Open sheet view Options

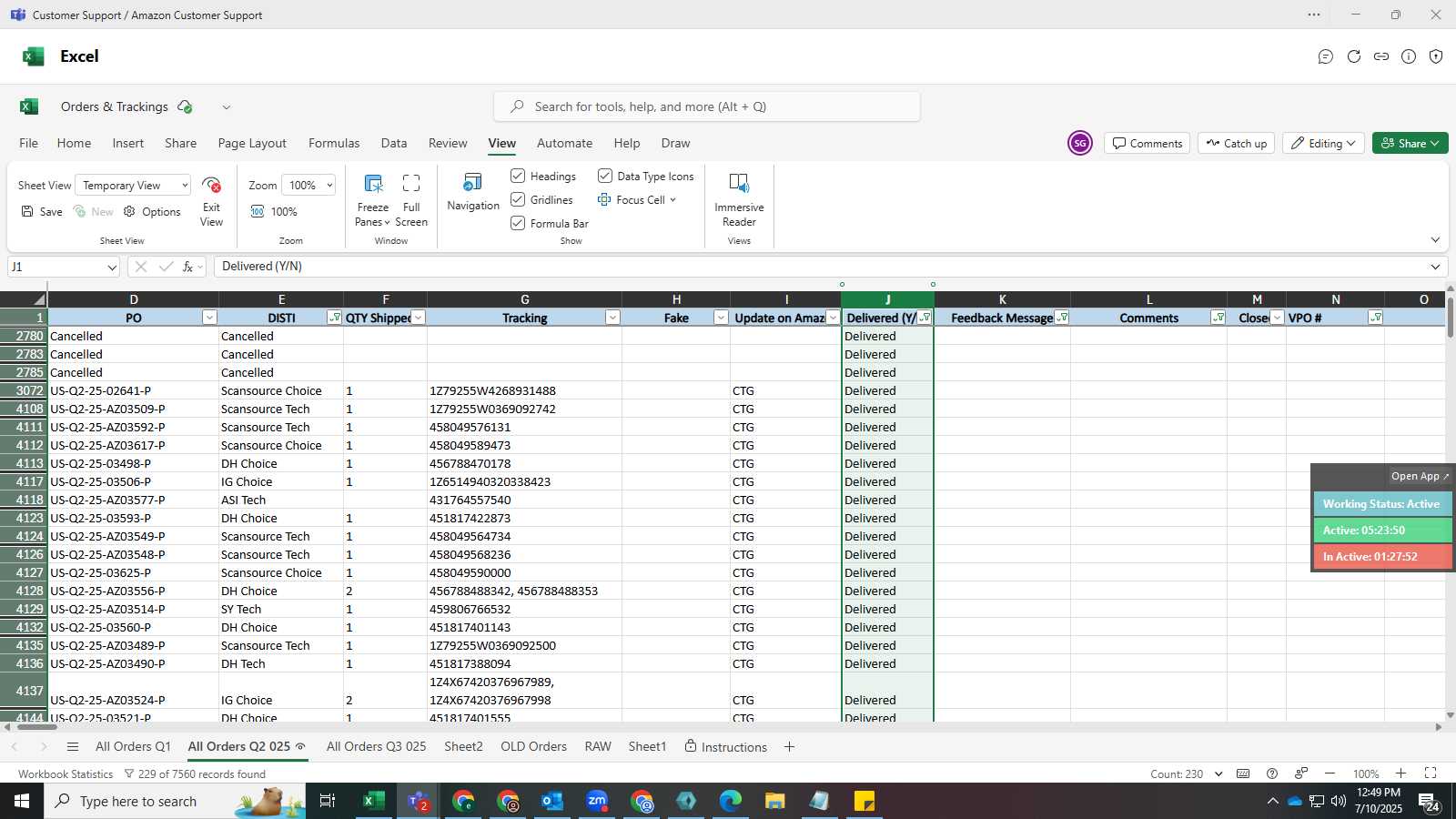tap(152, 211)
